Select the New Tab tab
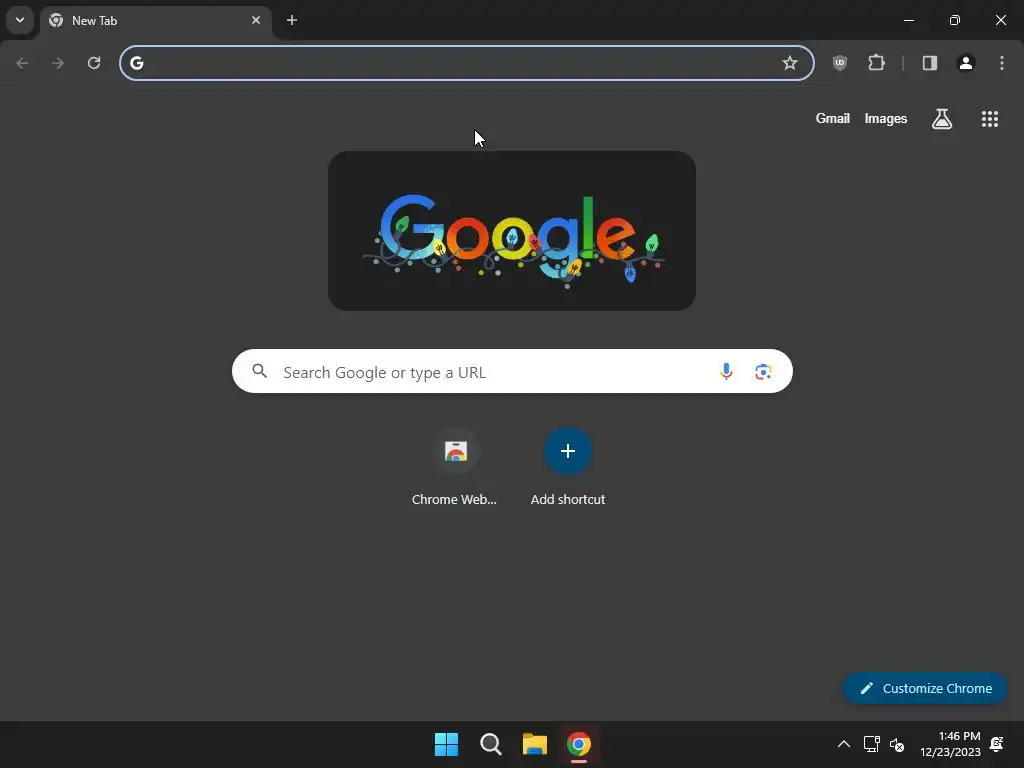The height and width of the screenshot is (768, 1024). (155, 21)
